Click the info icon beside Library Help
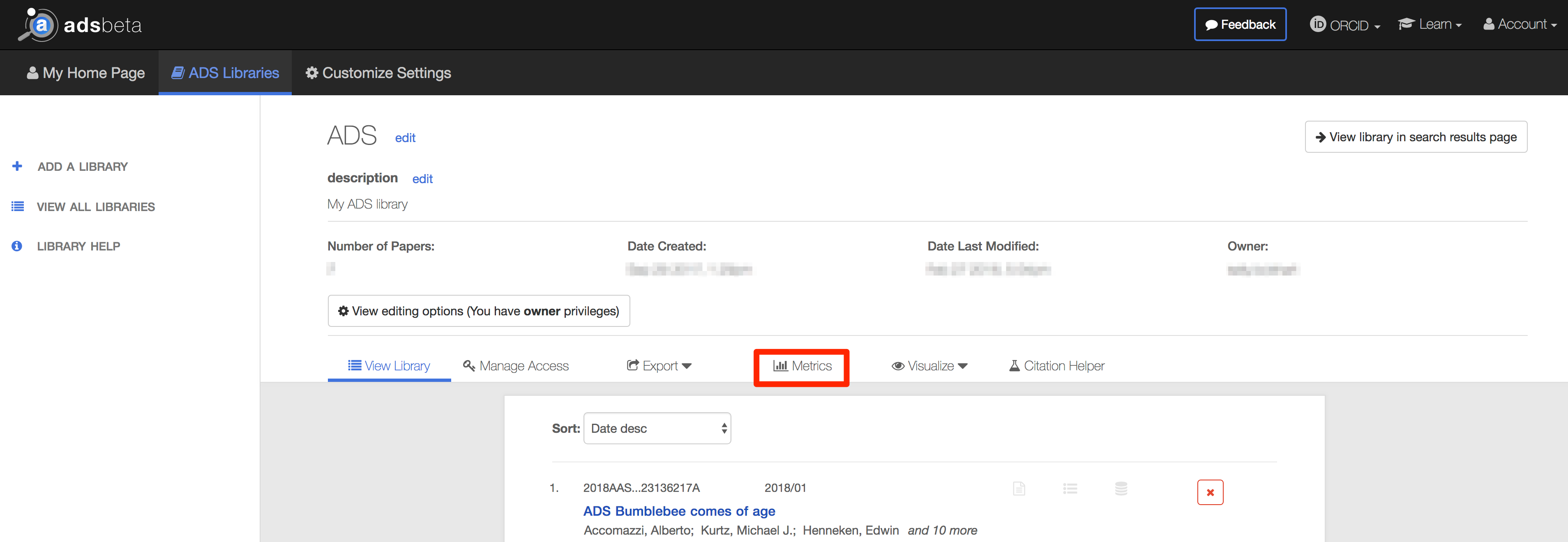Image resolution: width=1568 pixels, height=542 pixels. 17,246
